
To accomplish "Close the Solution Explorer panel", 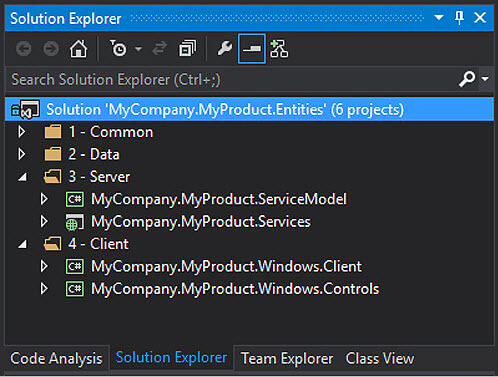I will pos(480,17).
